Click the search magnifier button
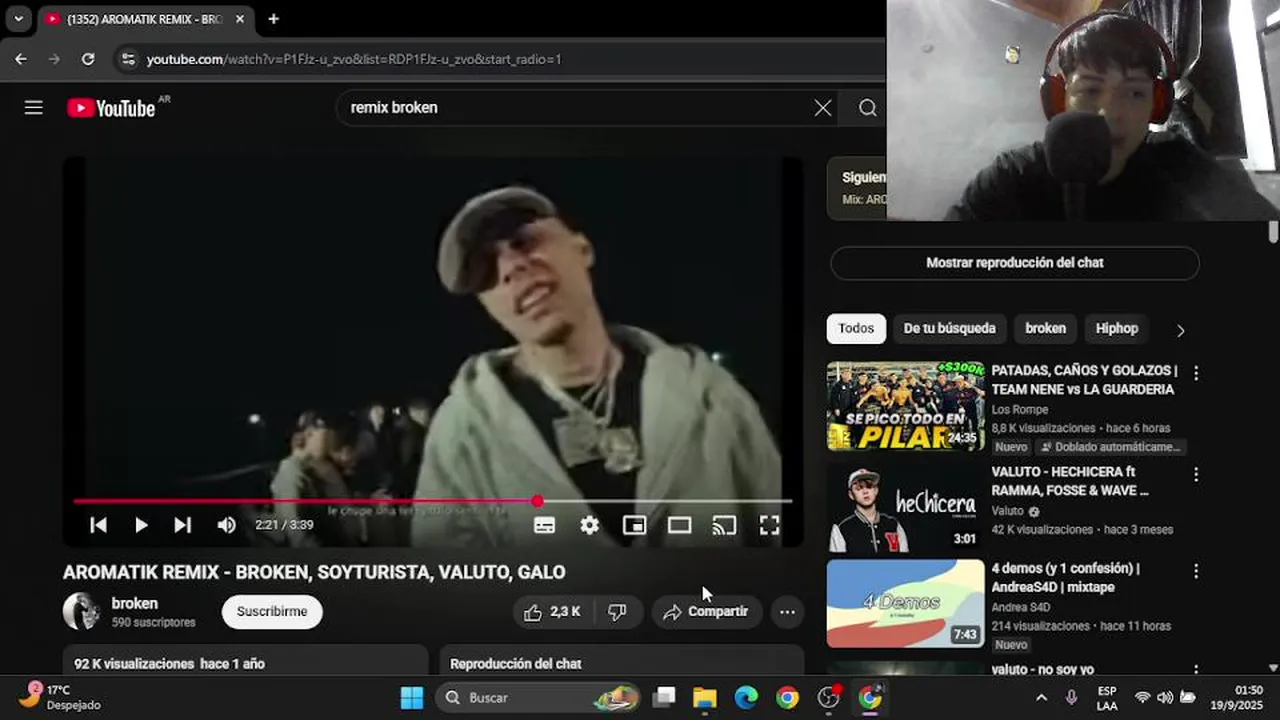1280x720 pixels. tap(867, 108)
